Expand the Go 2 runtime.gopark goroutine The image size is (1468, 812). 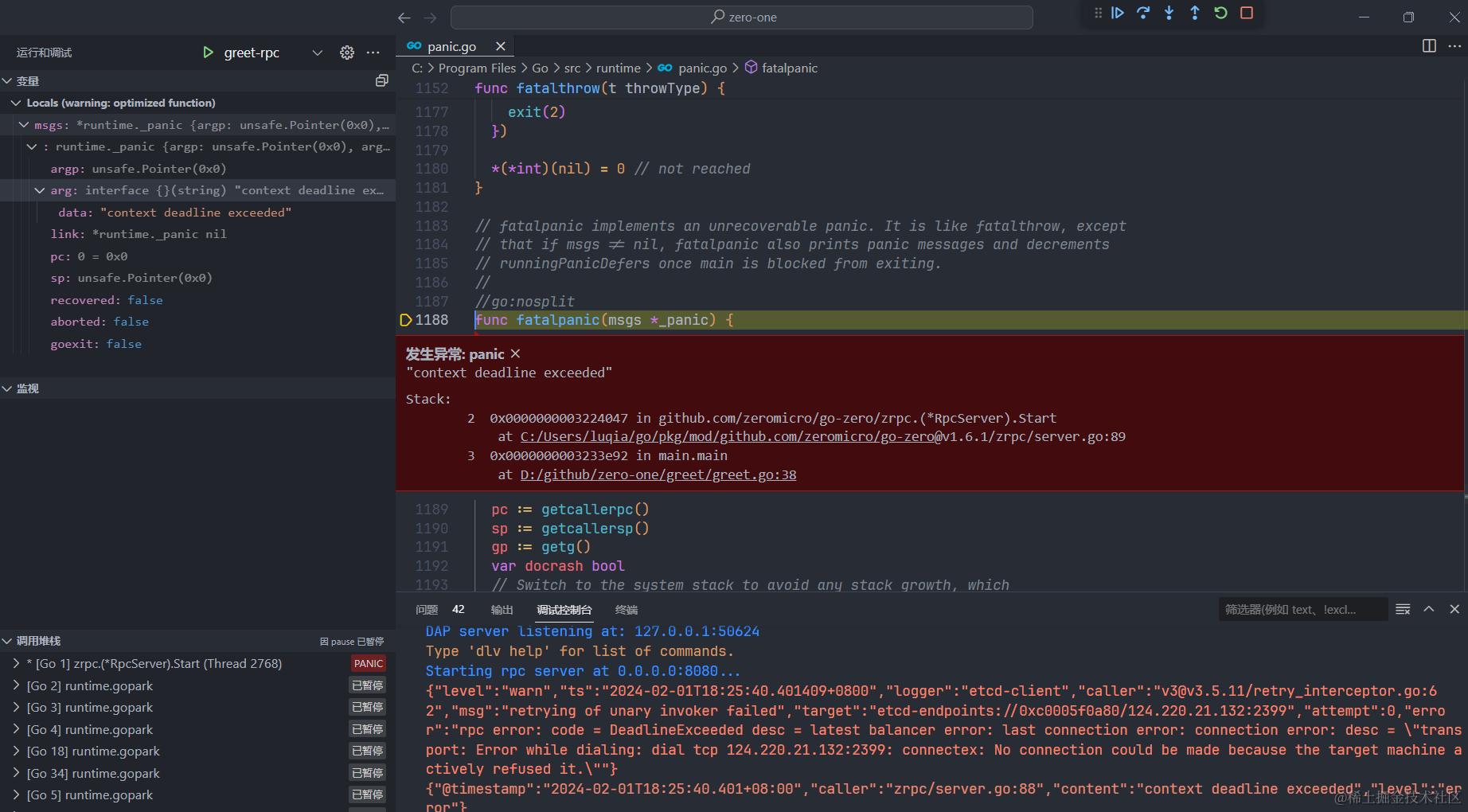16,685
